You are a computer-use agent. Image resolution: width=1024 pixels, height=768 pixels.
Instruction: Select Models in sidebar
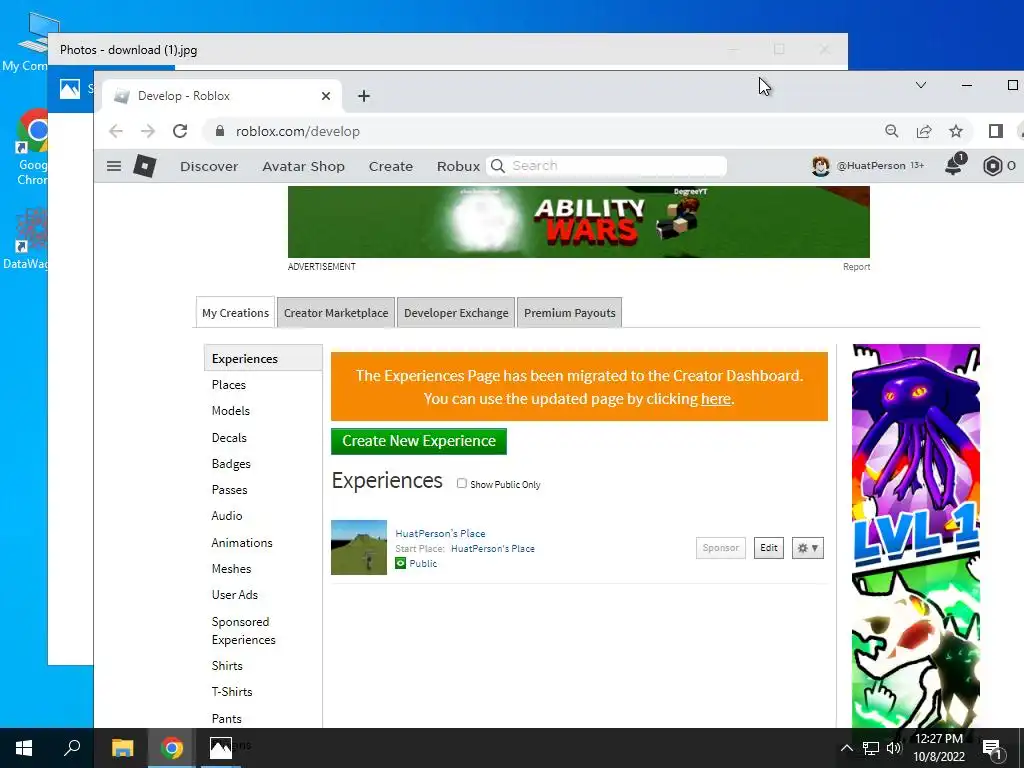231,411
